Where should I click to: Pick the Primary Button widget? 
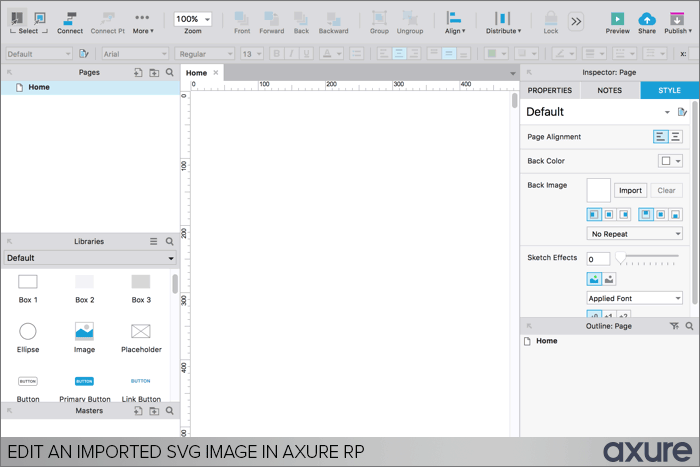(x=84, y=388)
